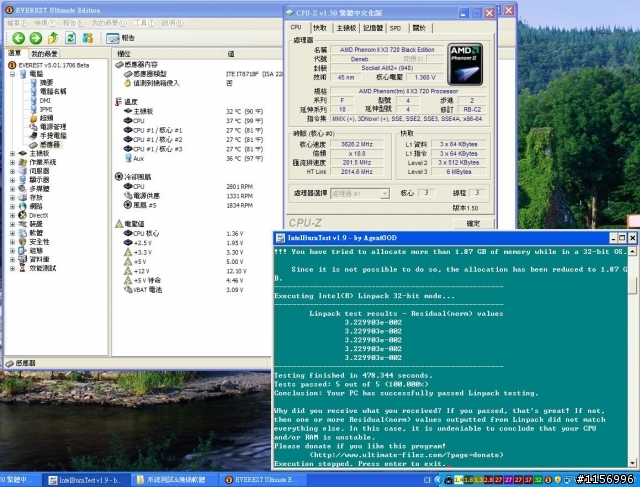Open 處理器選擇 processor selection dropdown in CPU-Z

[x=360, y=193]
